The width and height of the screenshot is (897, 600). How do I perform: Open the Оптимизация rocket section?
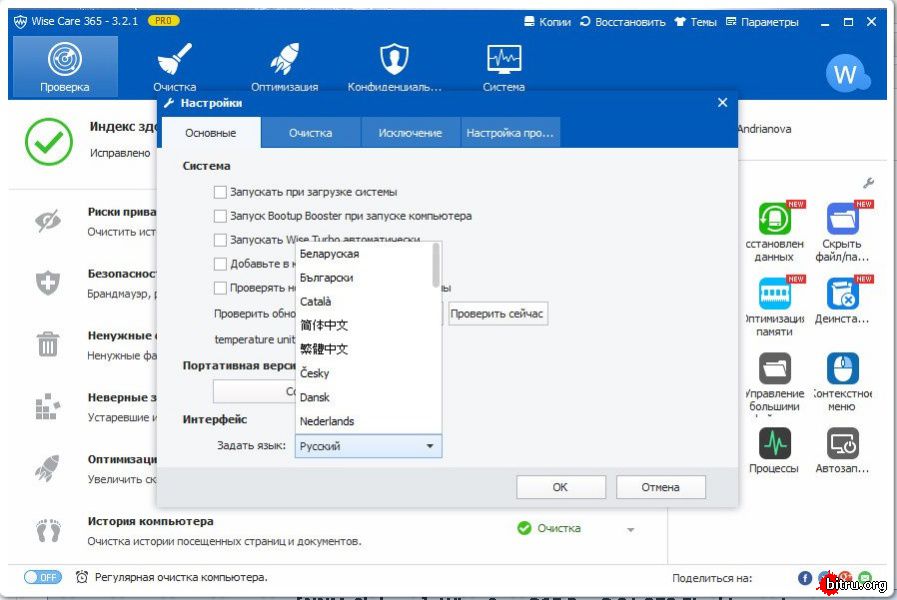click(x=284, y=67)
